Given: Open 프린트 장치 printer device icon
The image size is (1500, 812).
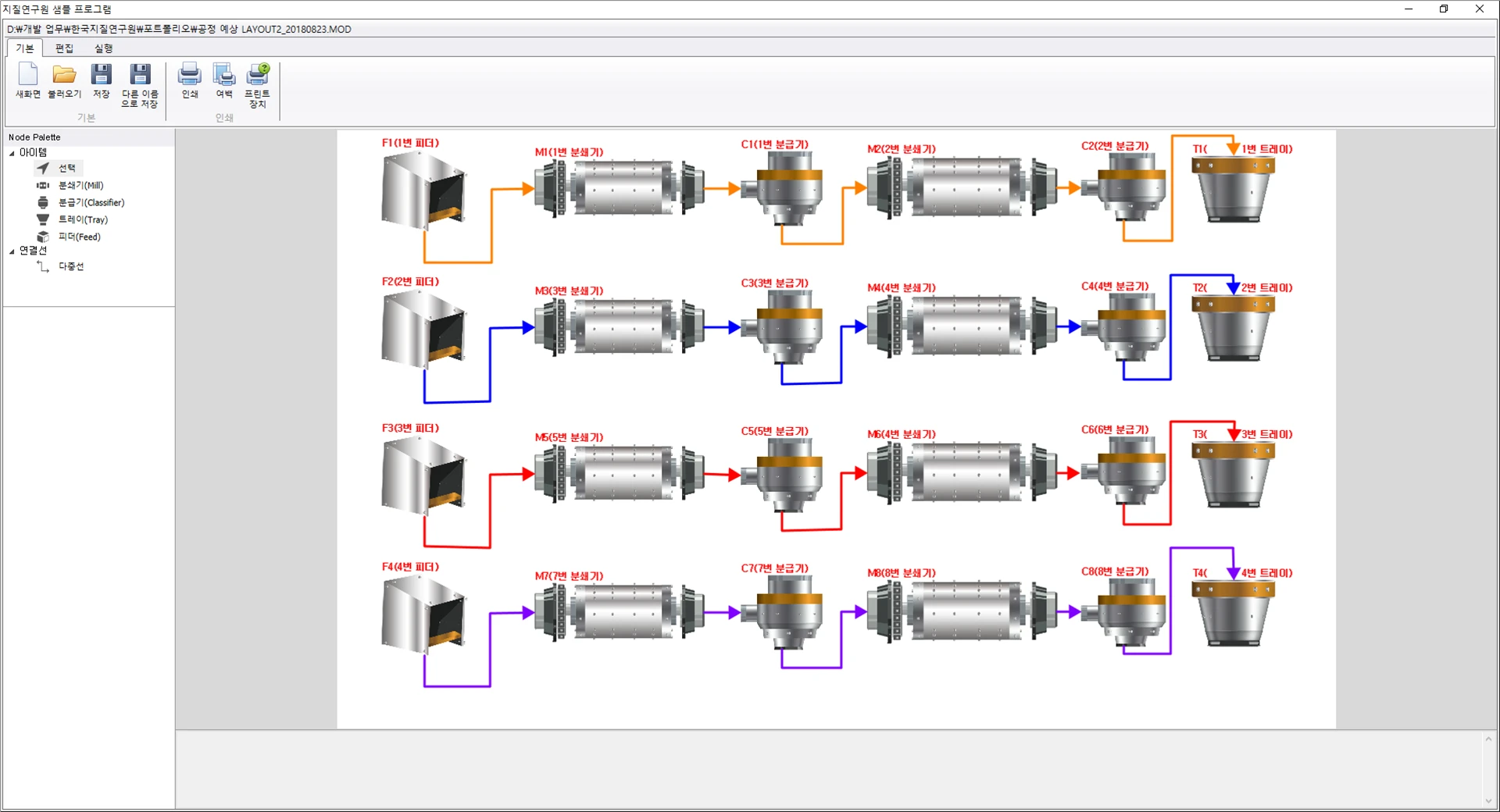Looking at the screenshot, I should click(258, 74).
